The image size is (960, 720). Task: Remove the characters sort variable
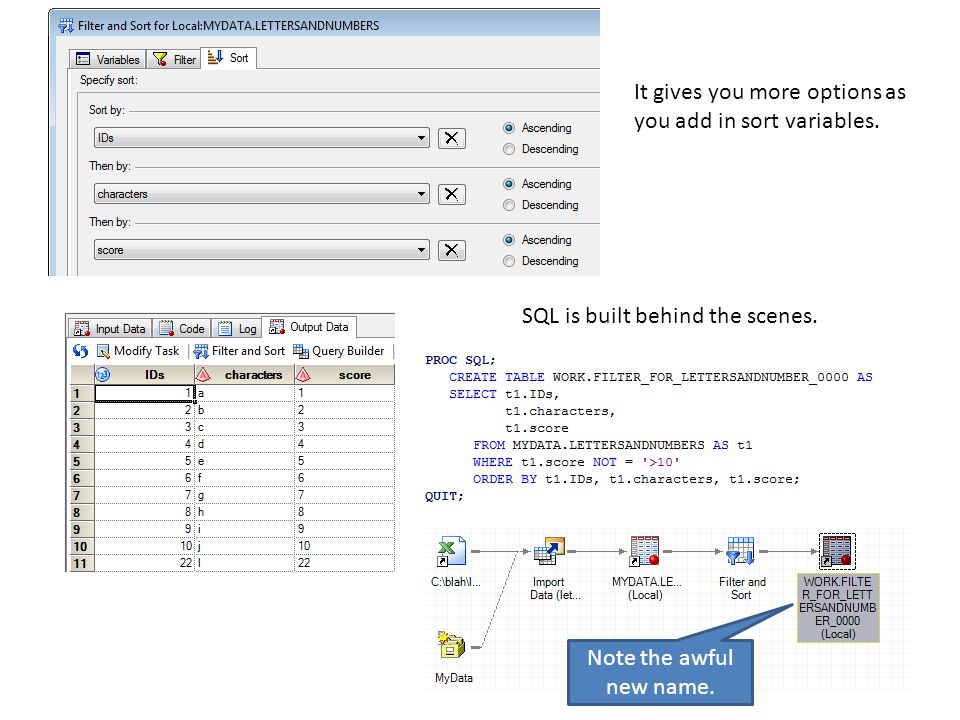pos(452,194)
